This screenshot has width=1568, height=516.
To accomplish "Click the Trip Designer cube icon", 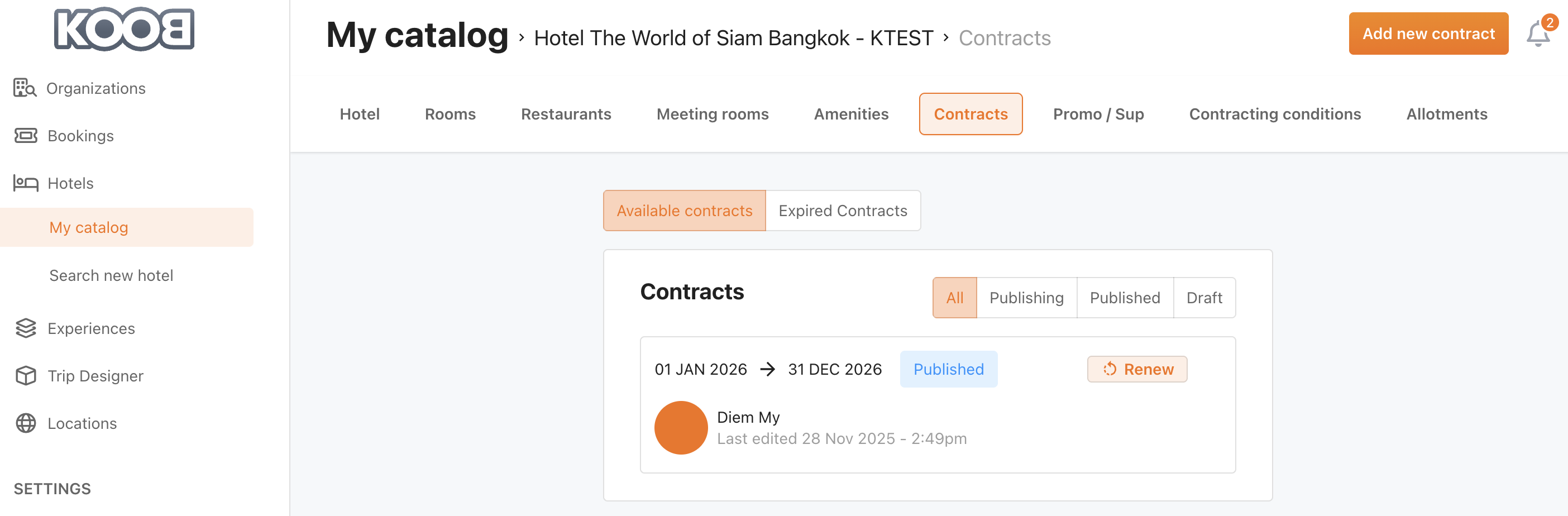I will (26, 375).
